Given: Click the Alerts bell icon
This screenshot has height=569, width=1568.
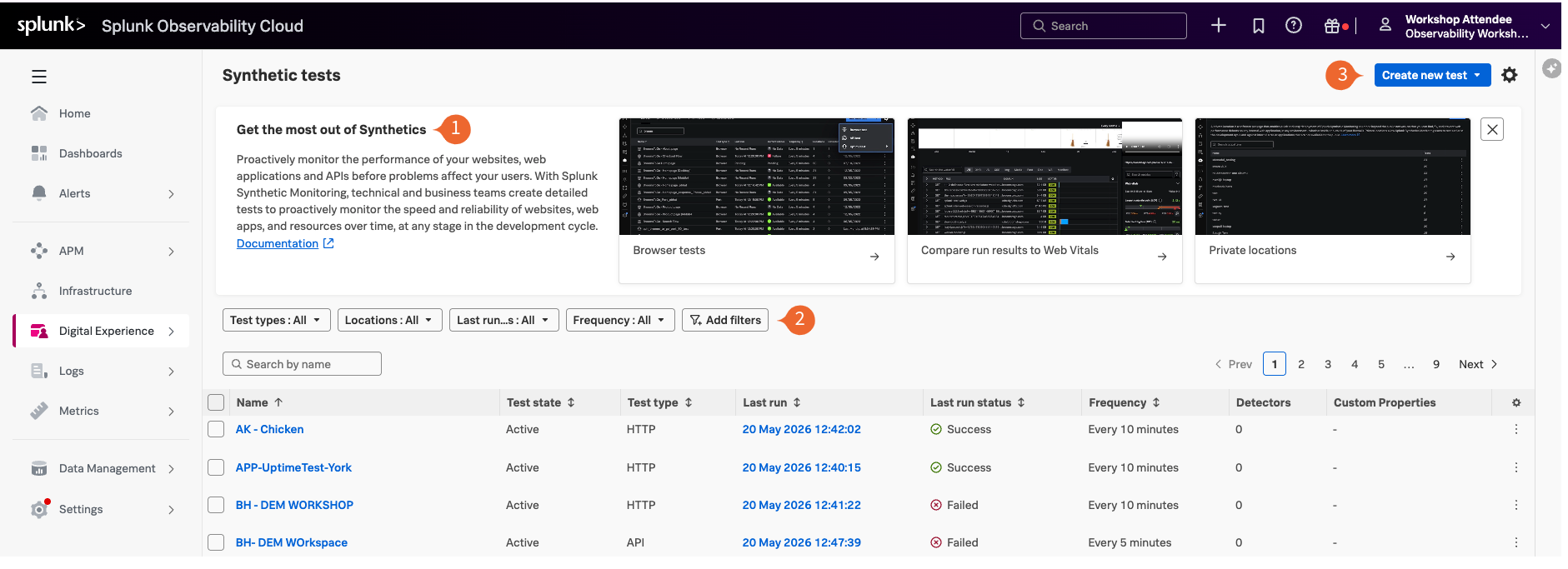Looking at the screenshot, I should [x=39, y=193].
